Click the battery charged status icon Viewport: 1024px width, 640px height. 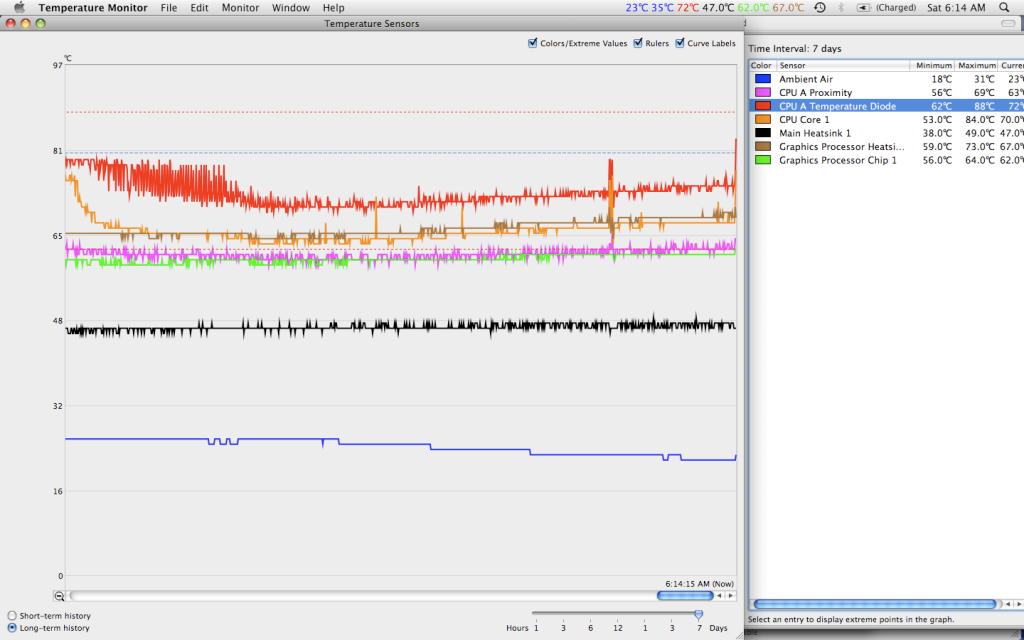[865, 8]
